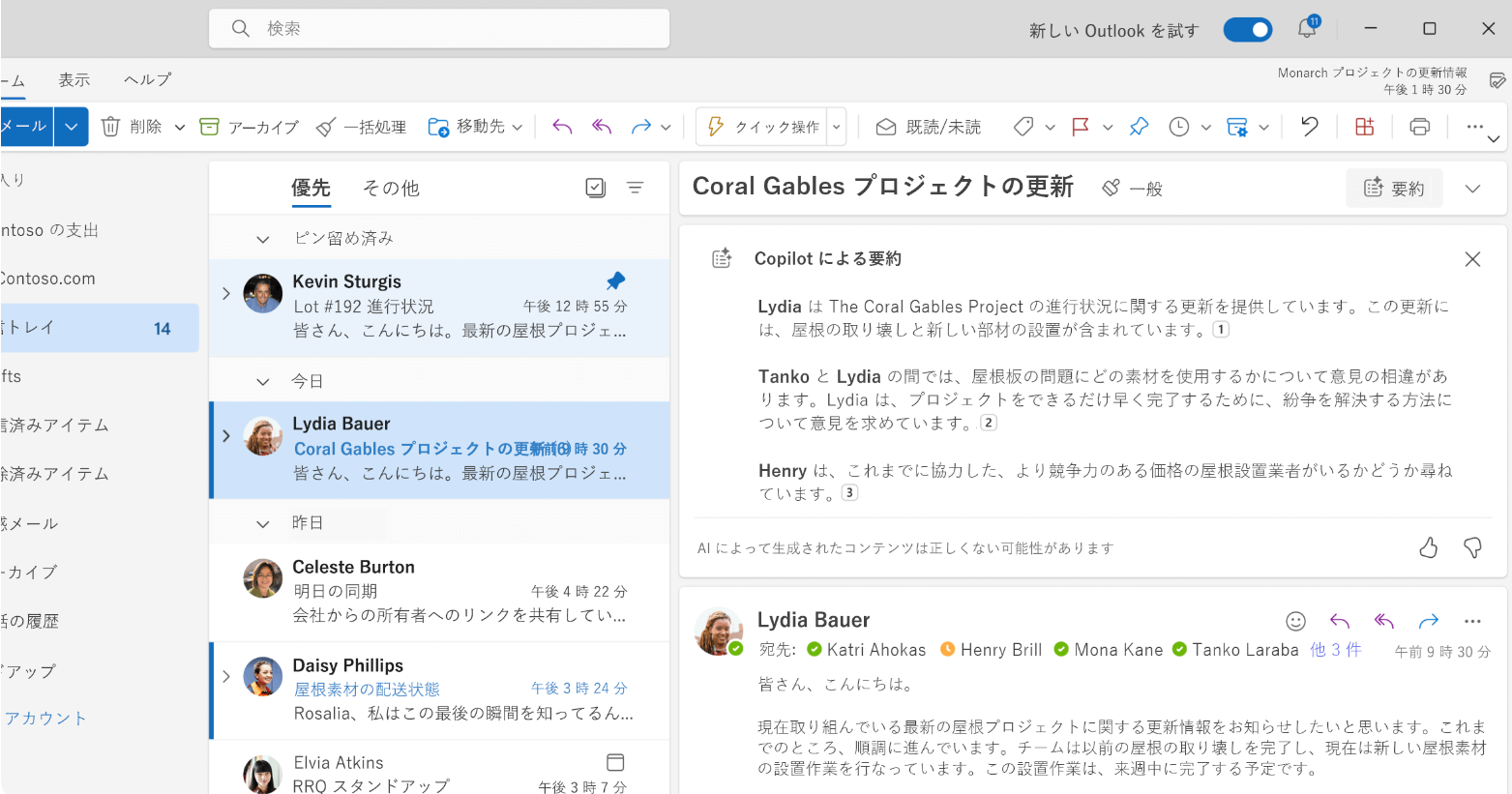Expand the Delete (削除) dropdown arrow

tap(179, 127)
